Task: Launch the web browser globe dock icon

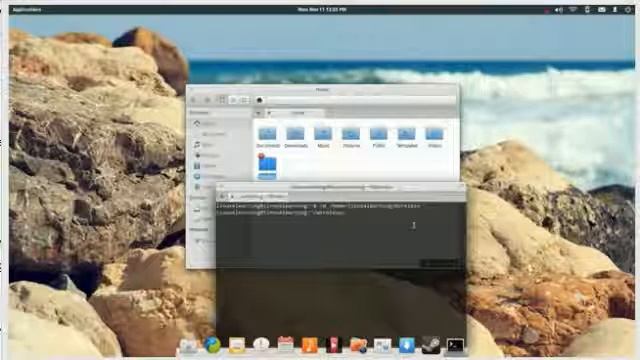Action: [x=212, y=345]
